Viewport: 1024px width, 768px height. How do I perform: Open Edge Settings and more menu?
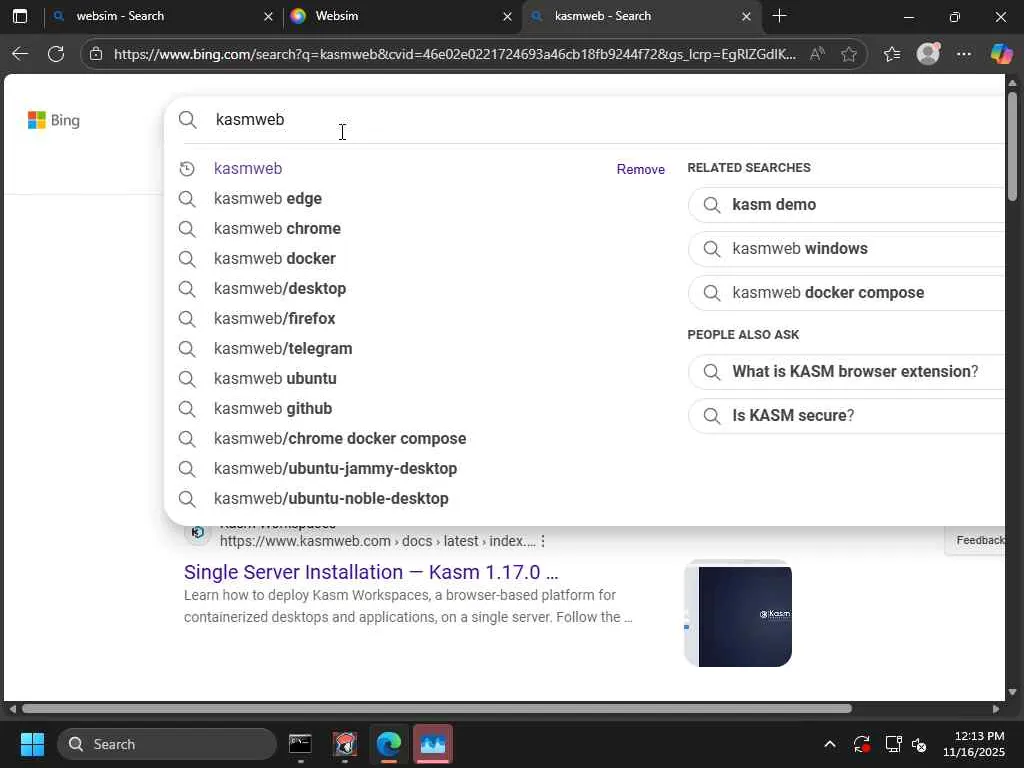[964, 54]
